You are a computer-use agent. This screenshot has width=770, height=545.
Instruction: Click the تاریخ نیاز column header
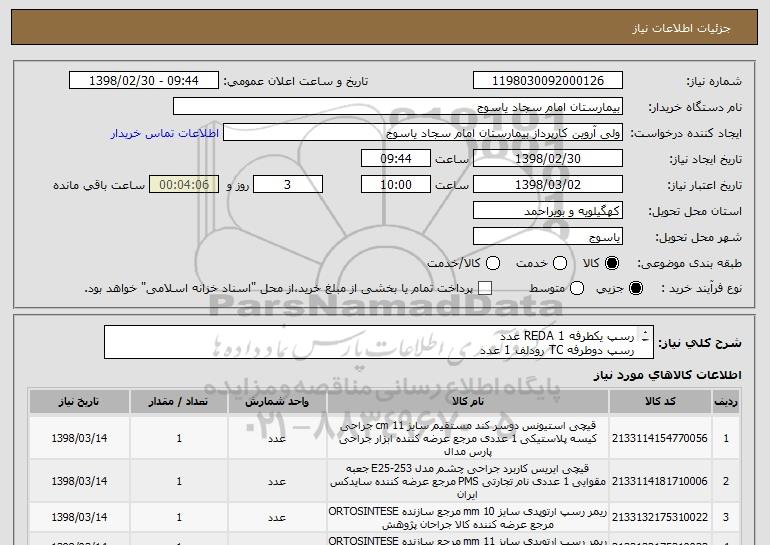click(79, 402)
